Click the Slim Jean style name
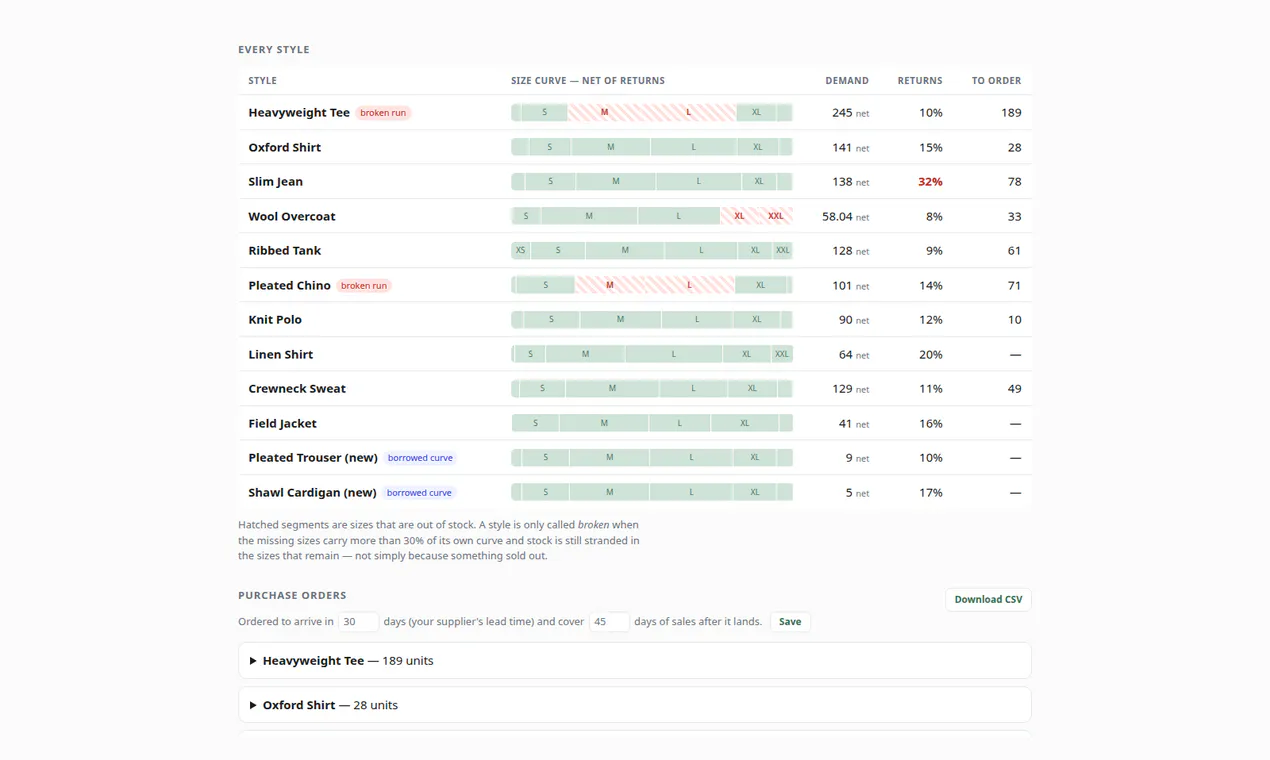This screenshot has width=1270, height=760. (x=275, y=182)
